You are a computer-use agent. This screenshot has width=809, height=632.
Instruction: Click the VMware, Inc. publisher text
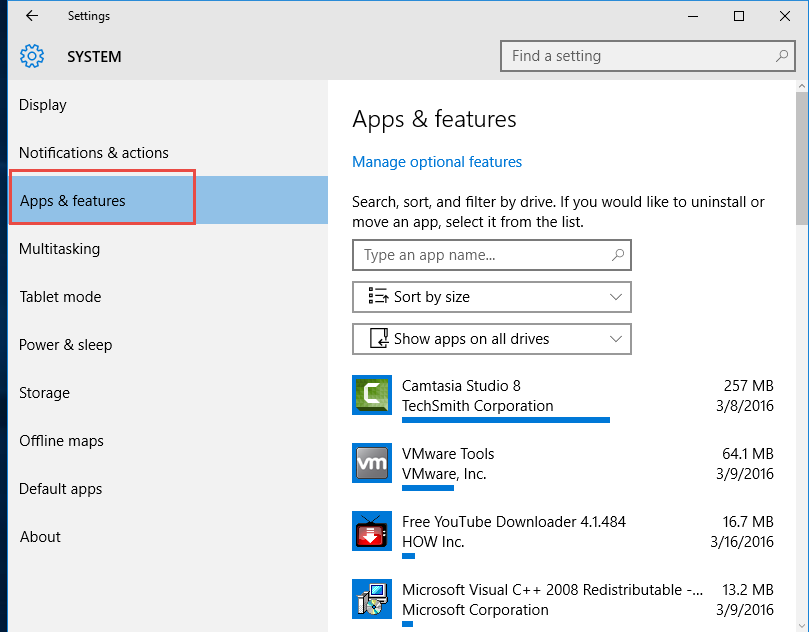tap(444, 474)
